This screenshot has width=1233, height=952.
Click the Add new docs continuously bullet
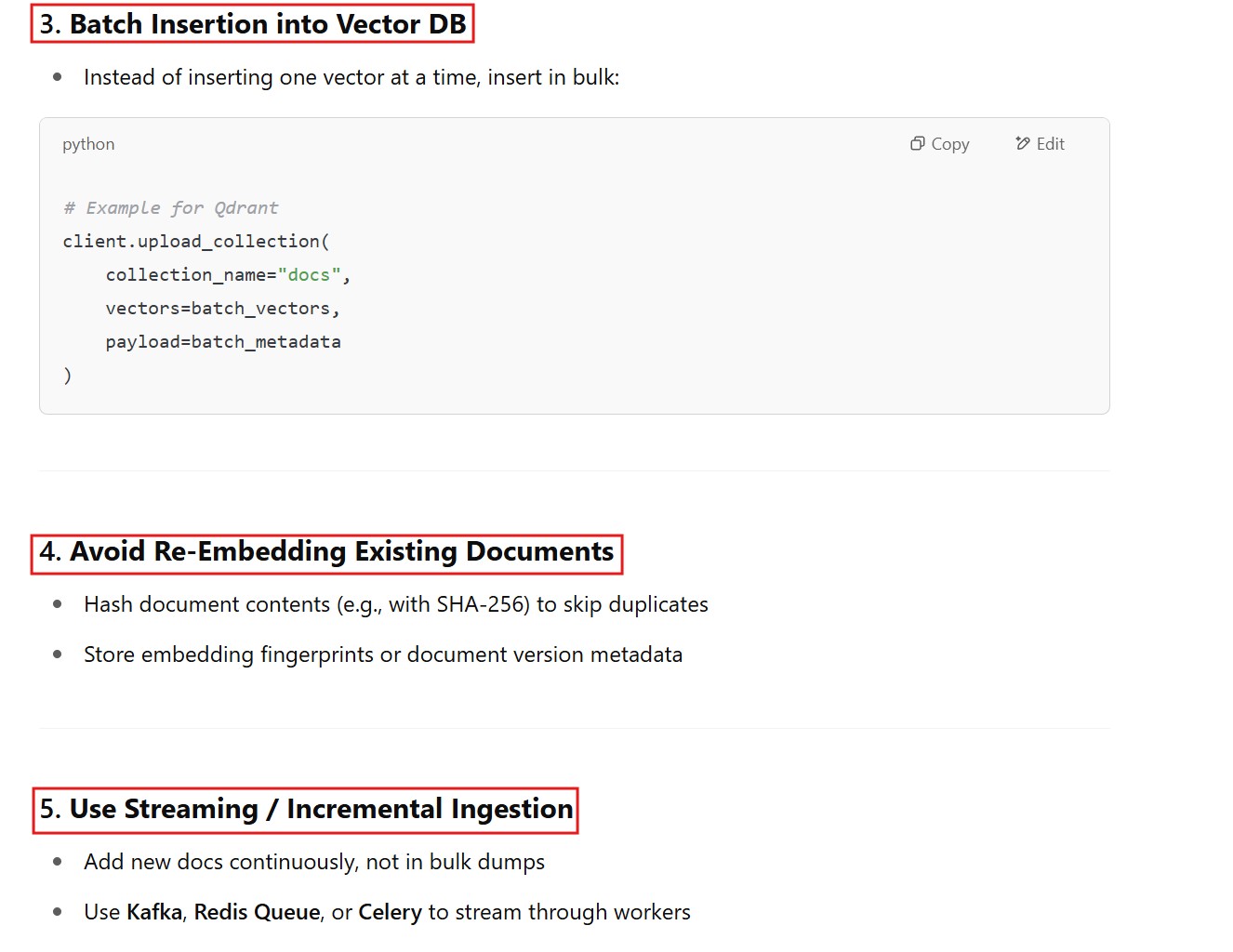pyautogui.click(x=313, y=863)
